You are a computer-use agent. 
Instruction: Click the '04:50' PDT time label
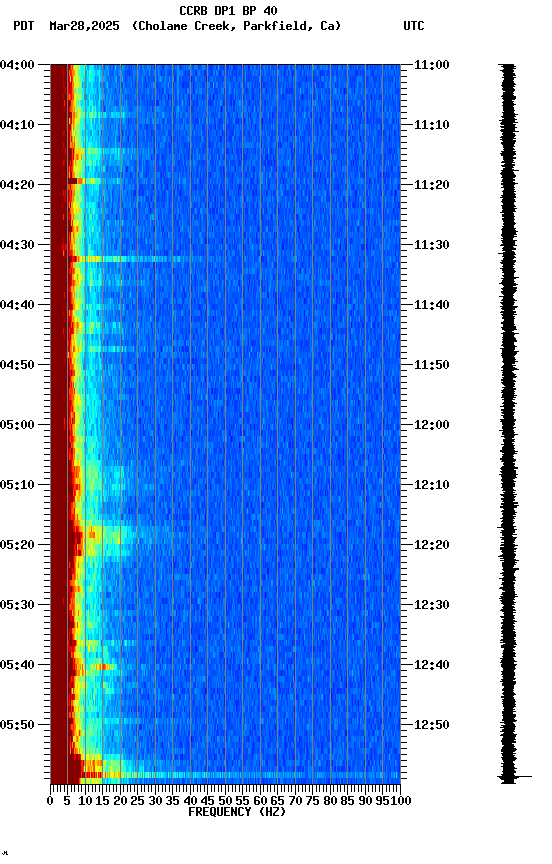(17, 365)
